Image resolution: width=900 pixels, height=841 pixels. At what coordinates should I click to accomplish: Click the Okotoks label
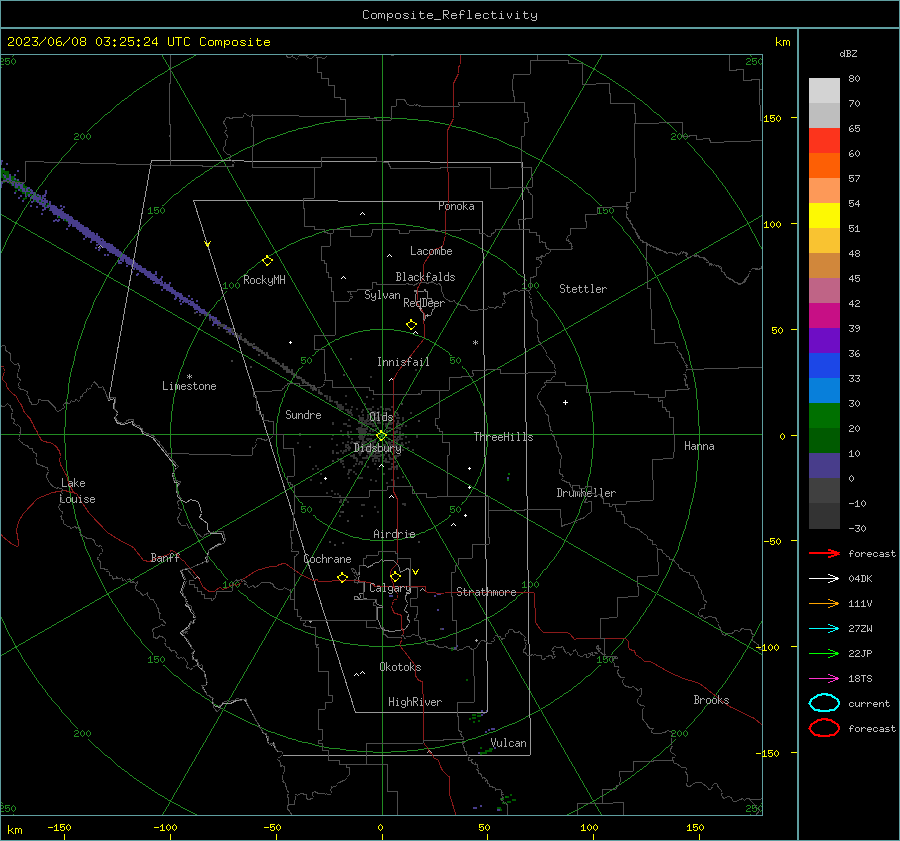tap(400, 667)
